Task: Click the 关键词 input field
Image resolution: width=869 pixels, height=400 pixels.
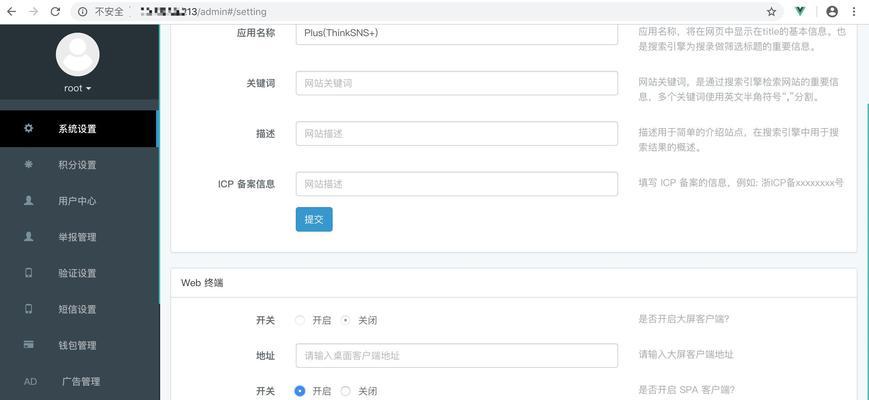Action: (x=457, y=83)
